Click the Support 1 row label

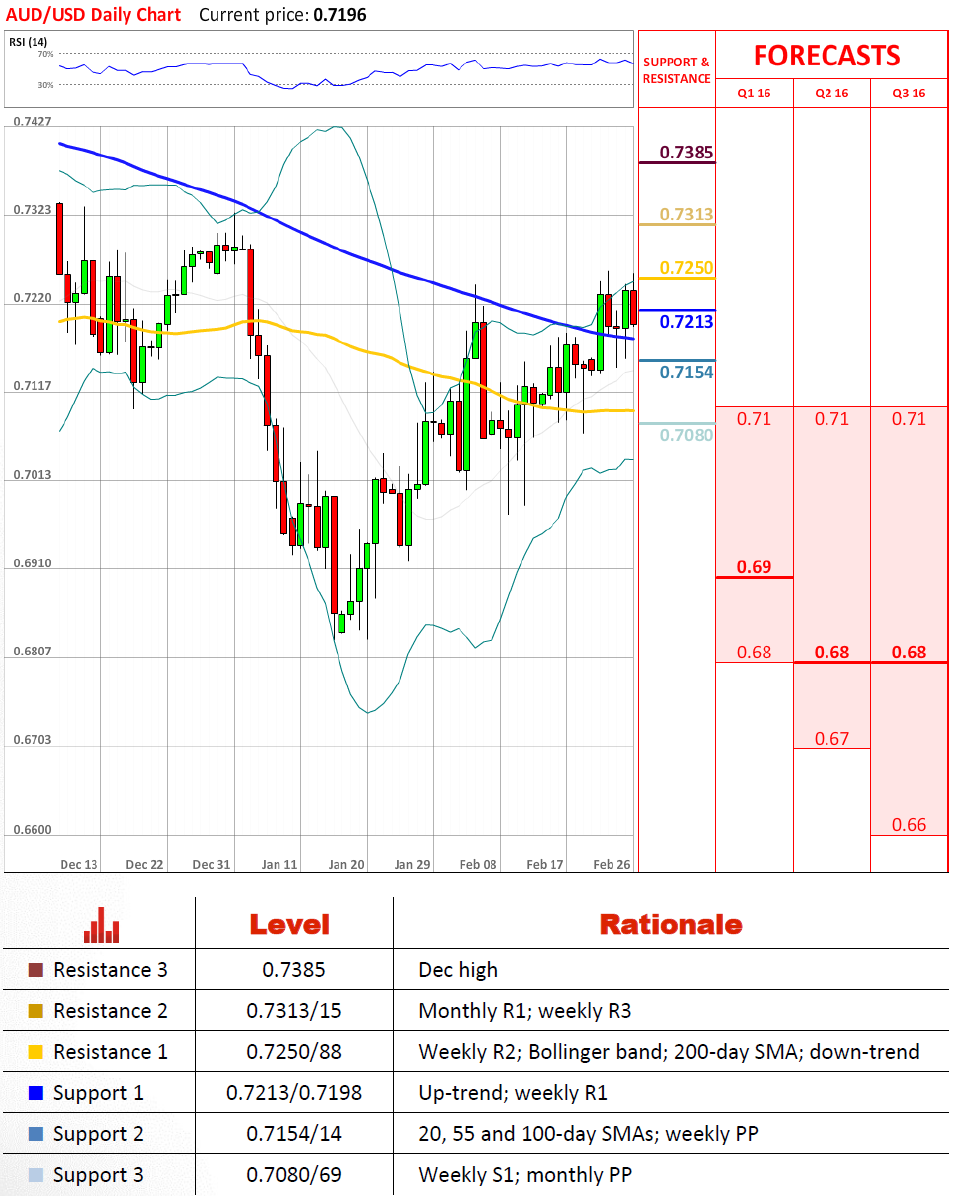click(x=98, y=1094)
